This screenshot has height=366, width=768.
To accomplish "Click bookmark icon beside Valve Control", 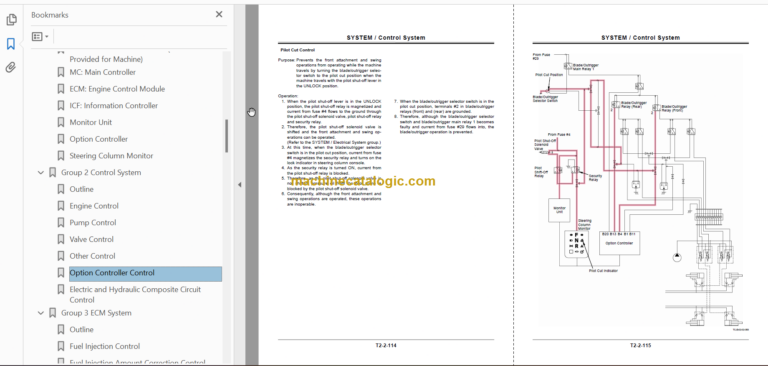I will [x=61, y=239].
